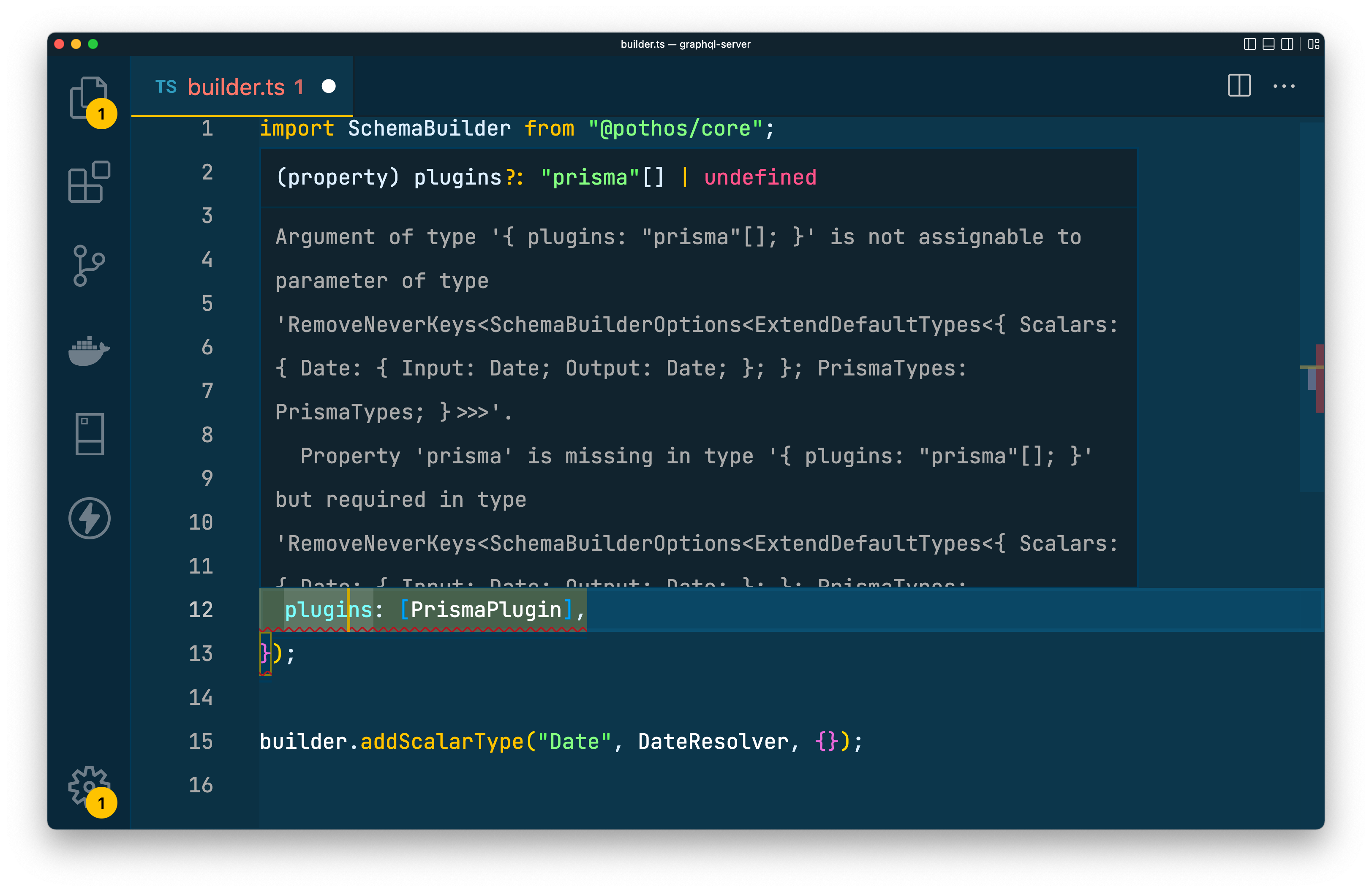Open the Source Control view
The height and width of the screenshot is (892, 1372).
click(89, 266)
